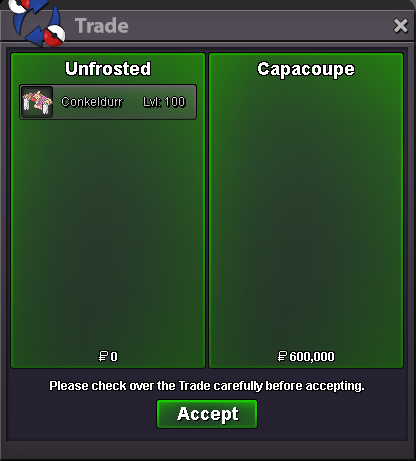Image resolution: width=416 pixels, height=461 pixels.
Task: Click the 600,000 money amount
Action: (312, 357)
